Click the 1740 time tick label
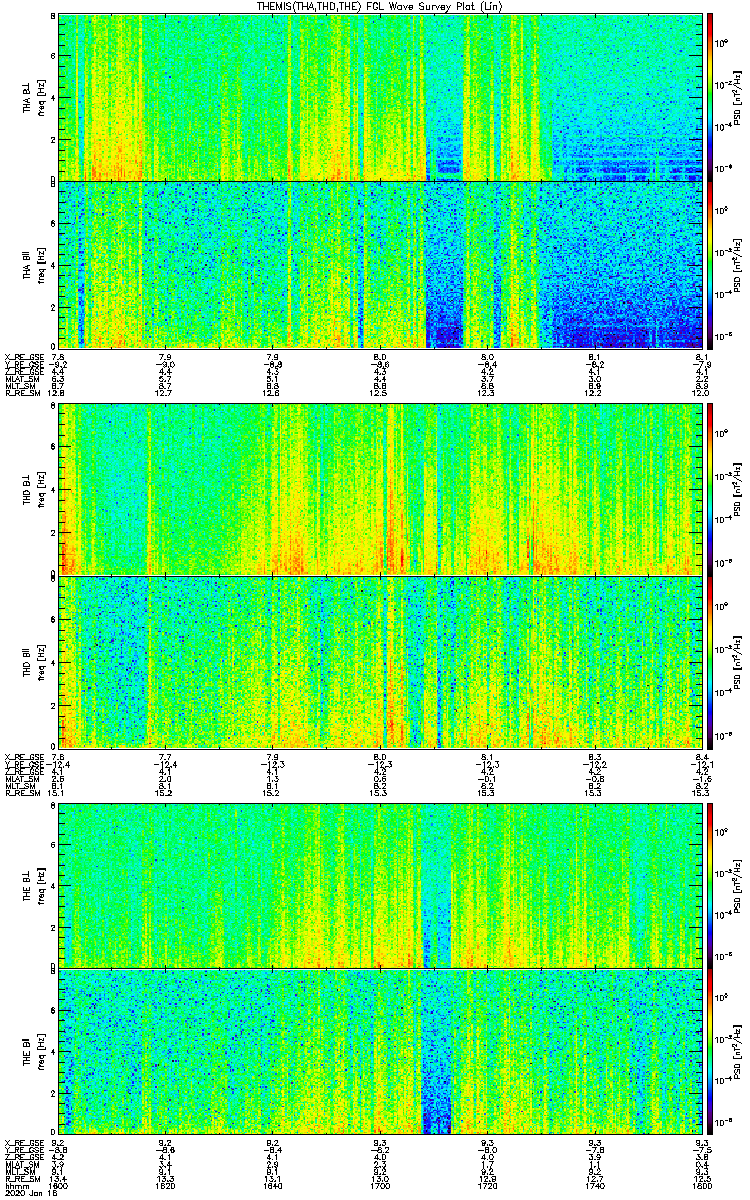Screen dimensions: 750x1200 click(x=594, y=1185)
